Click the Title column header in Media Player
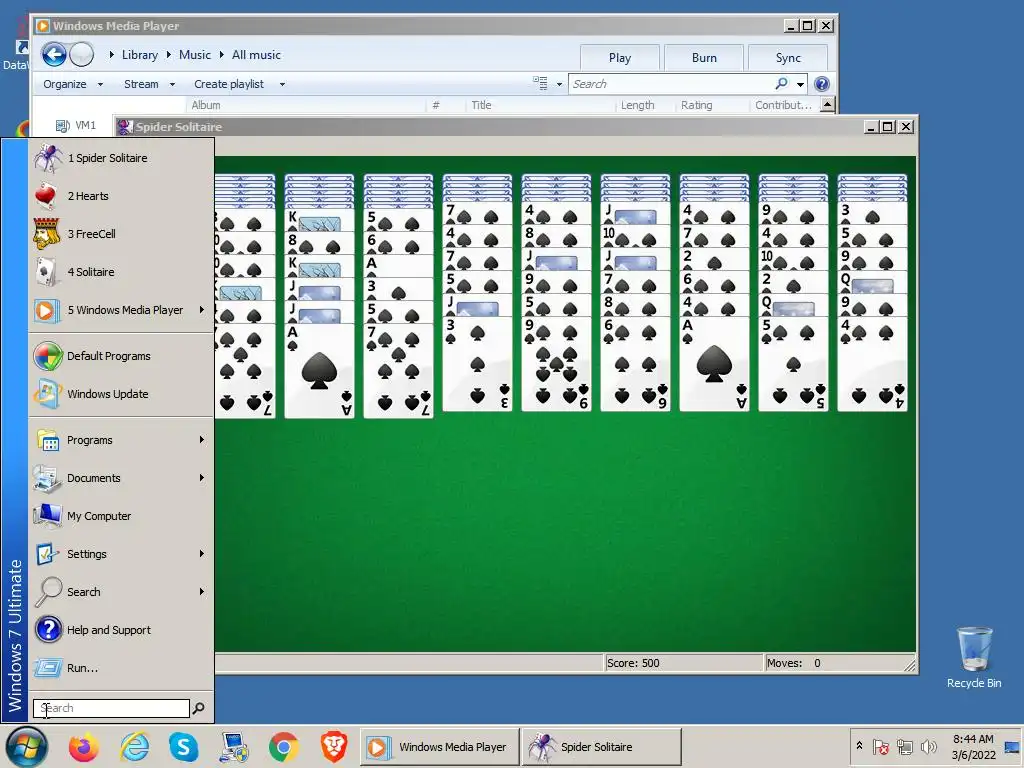Image resolution: width=1024 pixels, height=768 pixels. (481, 105)
